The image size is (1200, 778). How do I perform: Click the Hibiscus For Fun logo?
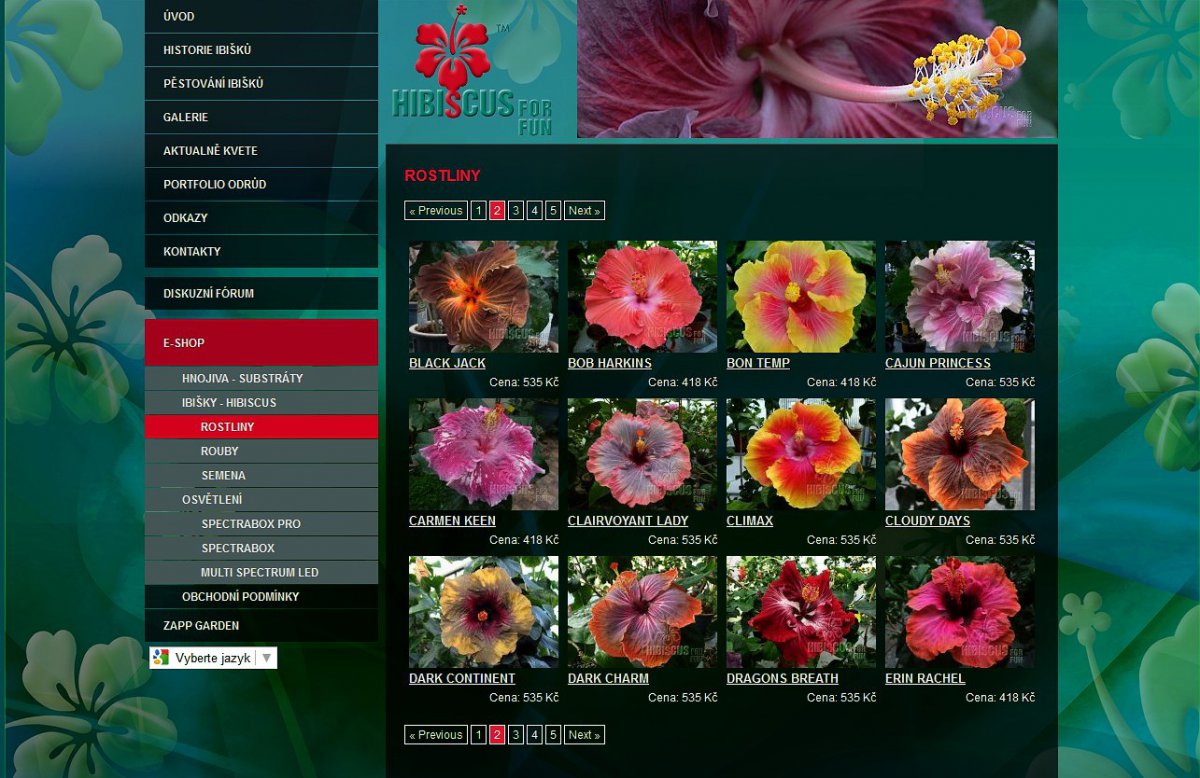(472, 71)
